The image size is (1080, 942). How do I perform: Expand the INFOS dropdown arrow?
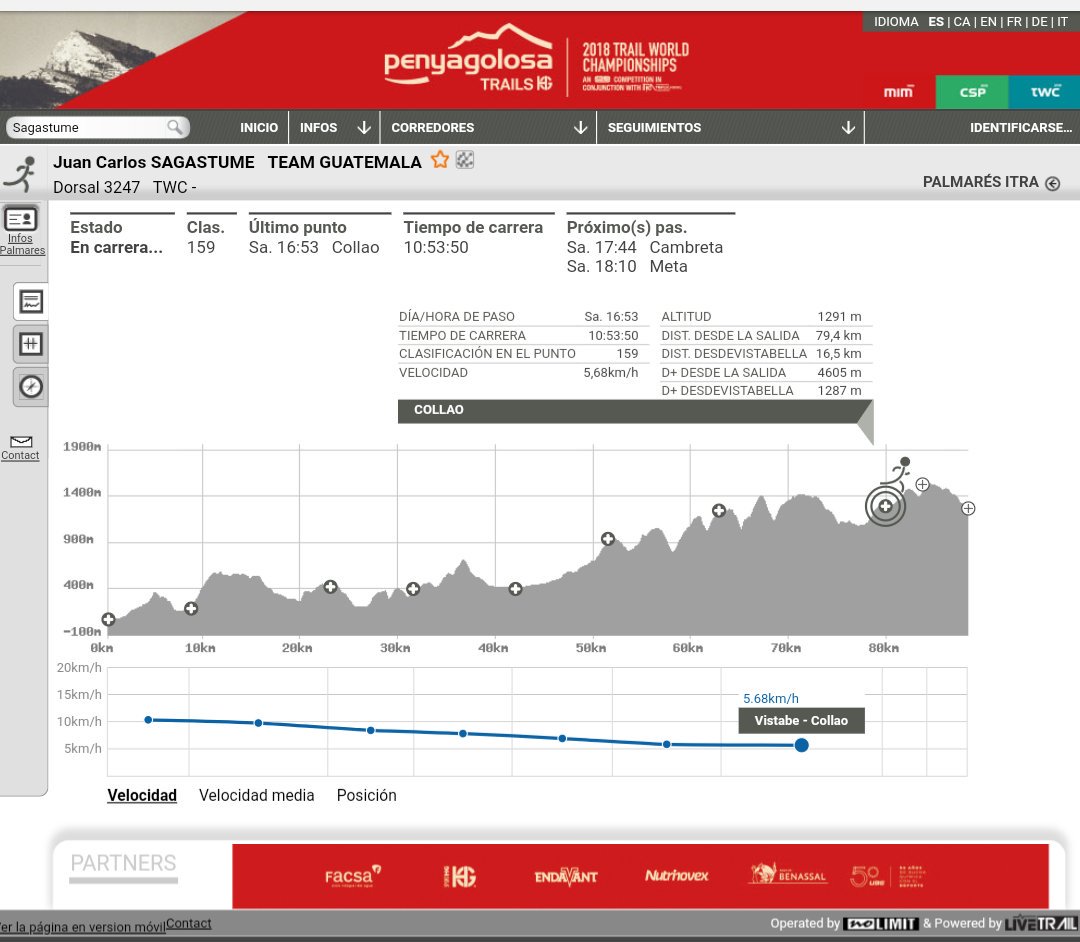(363, 127)
